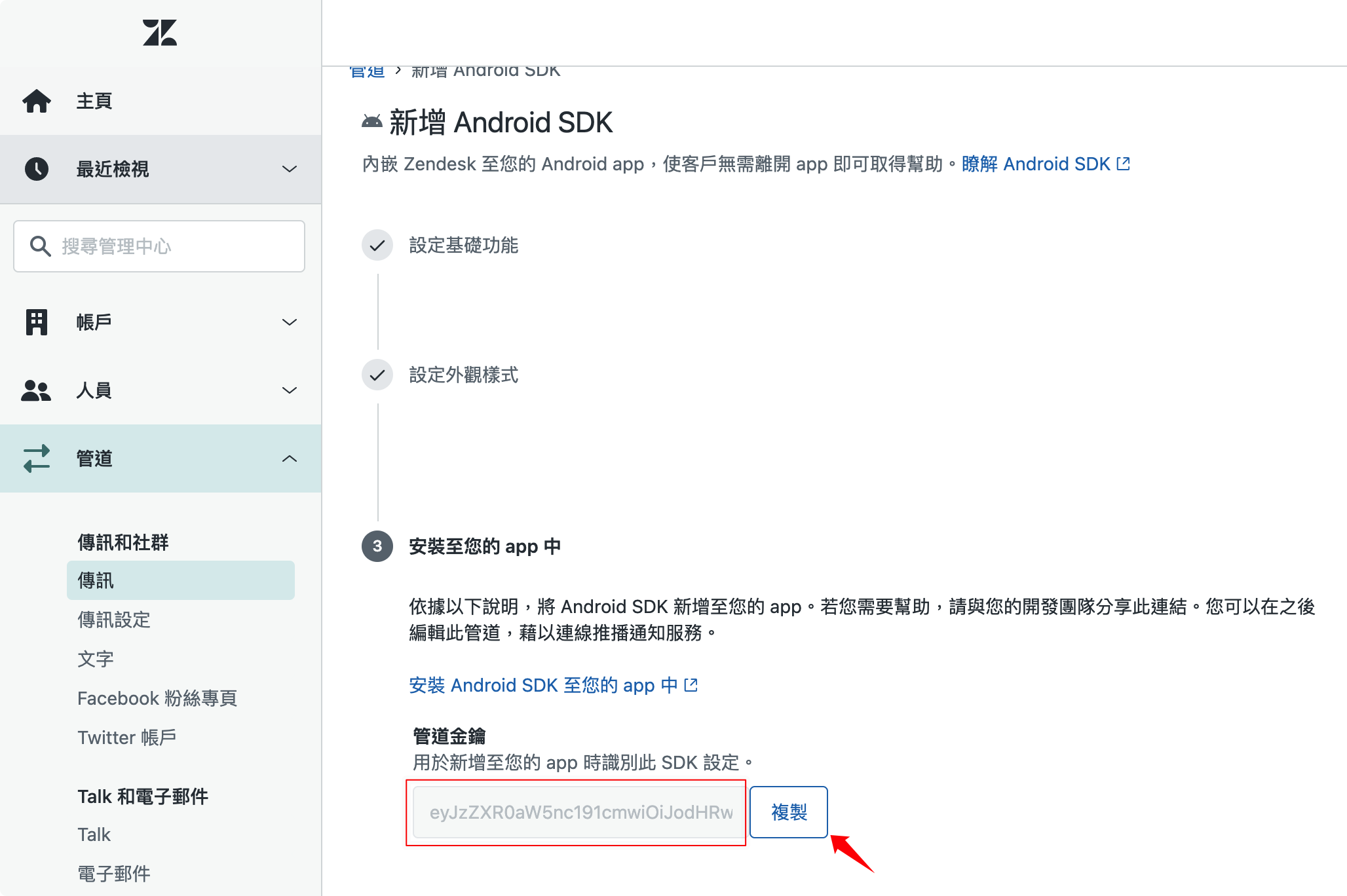Click the people icon for 人員
This screenshot has width=1347, height=896.
click(37, 390)
